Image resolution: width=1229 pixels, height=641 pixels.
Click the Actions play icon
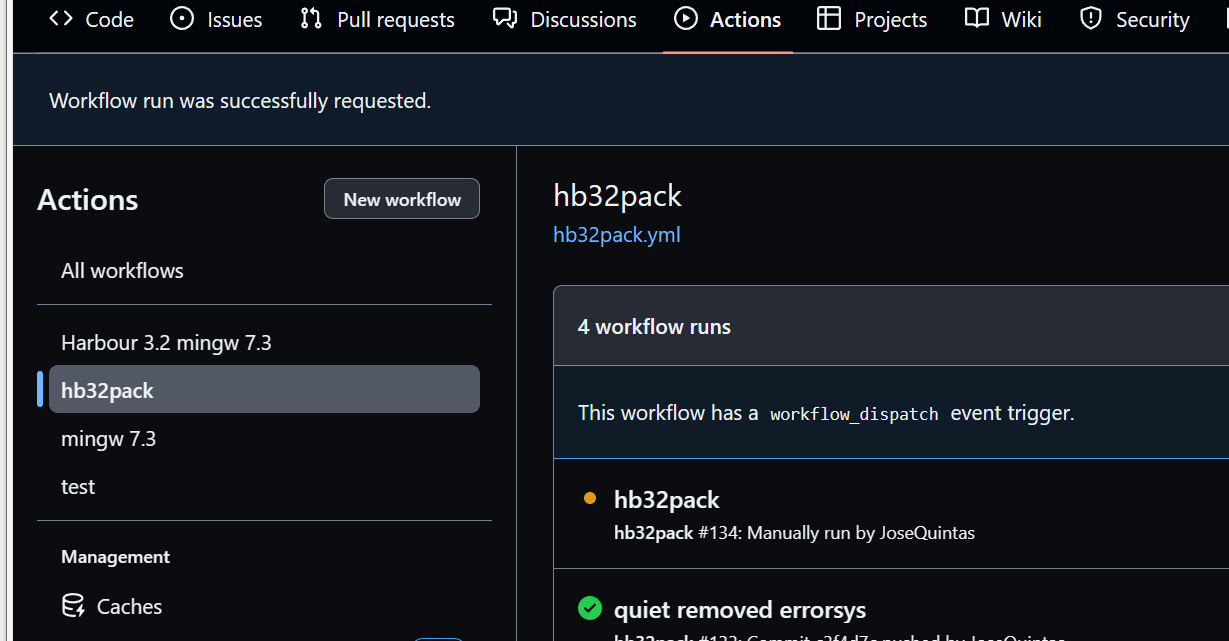(x=685, y=19)
